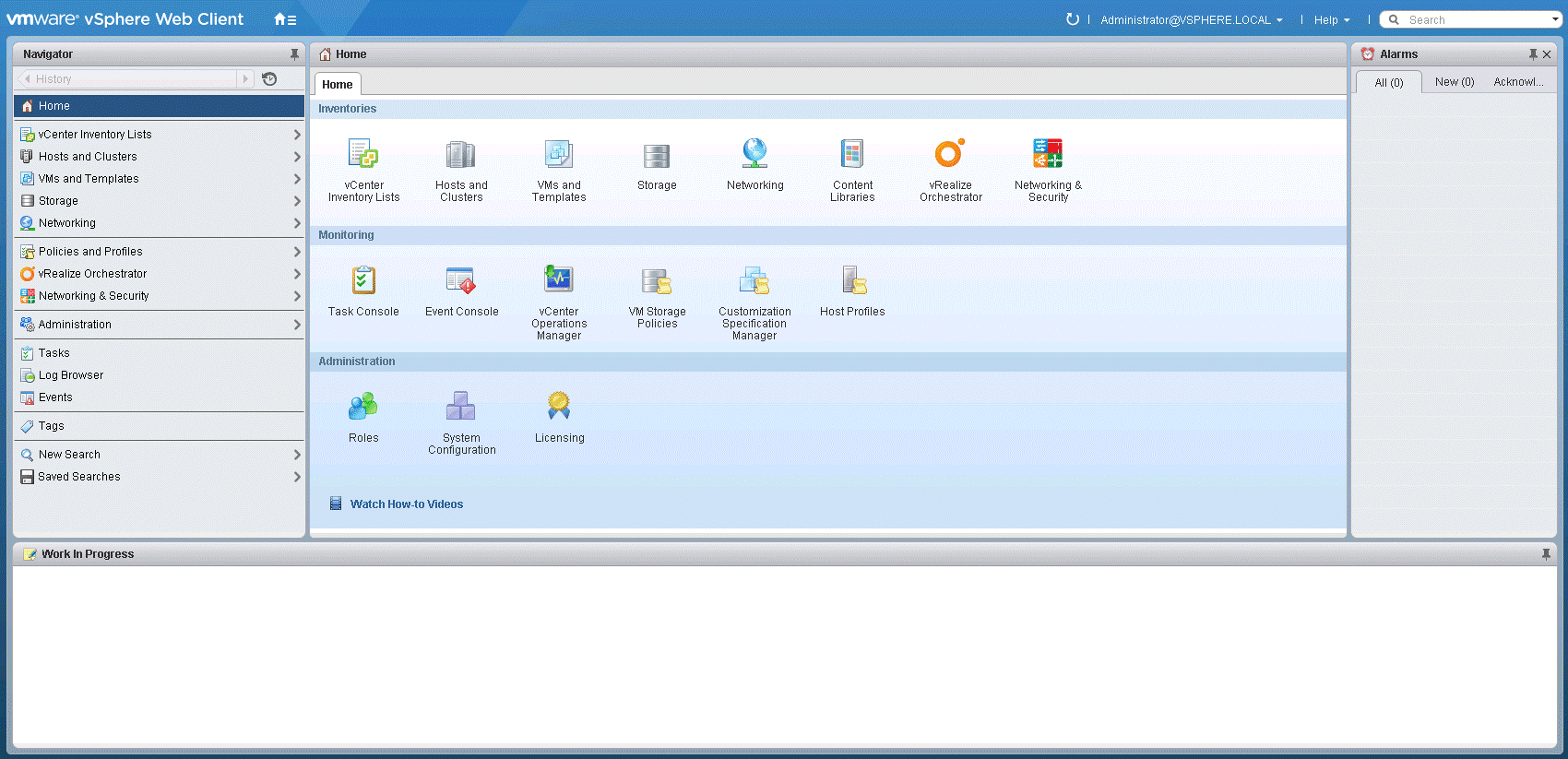This screenshot has height=759, width=1568.
Task: Open vCenter Operations Manager icon
Action: point(559,280)
